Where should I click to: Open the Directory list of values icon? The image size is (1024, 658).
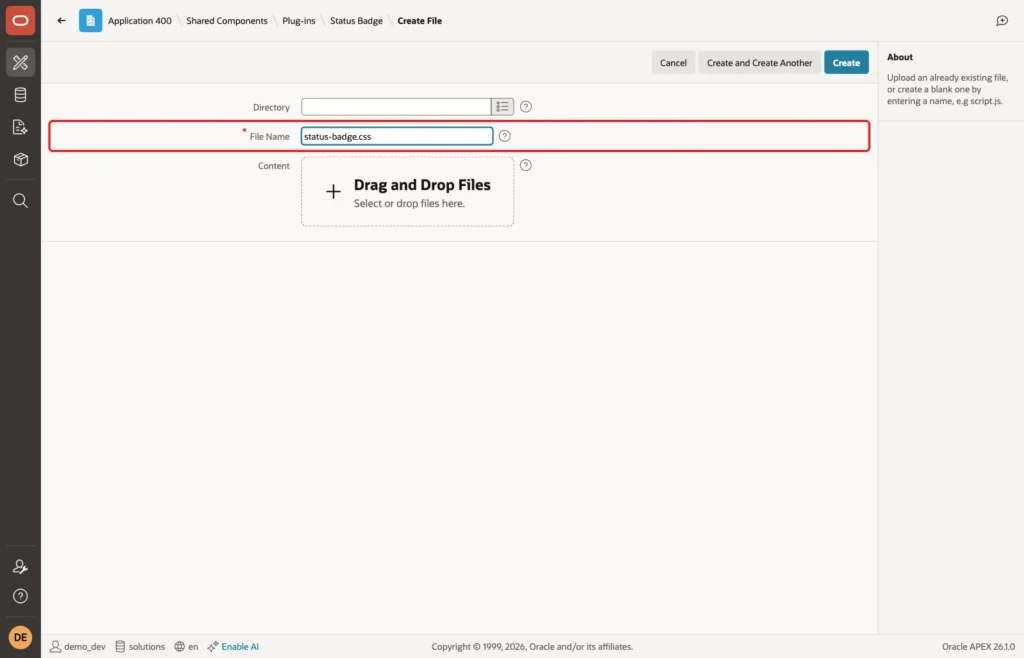502,106
